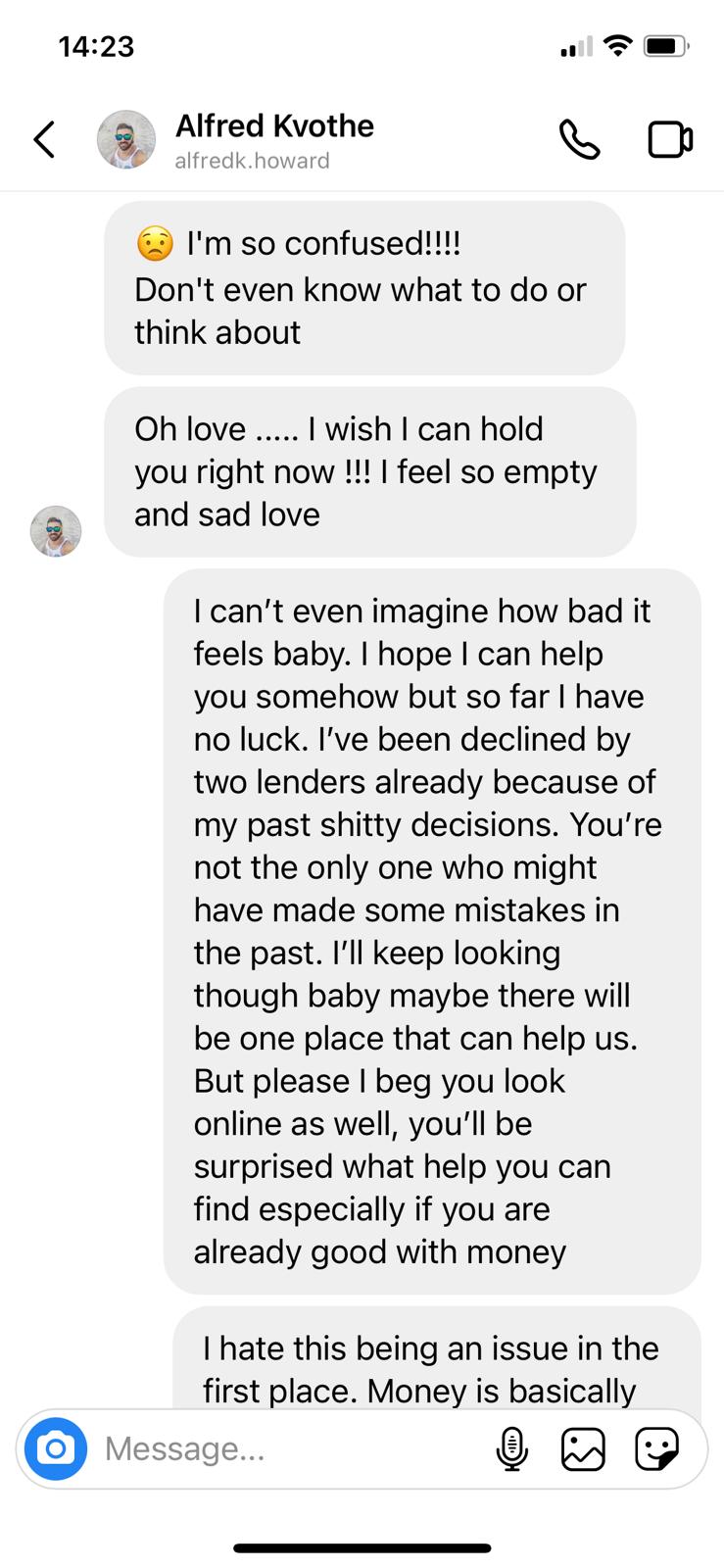724x1568 pixels.
Task: Tap the confused face emoji
Action: [x=155, y=243]
